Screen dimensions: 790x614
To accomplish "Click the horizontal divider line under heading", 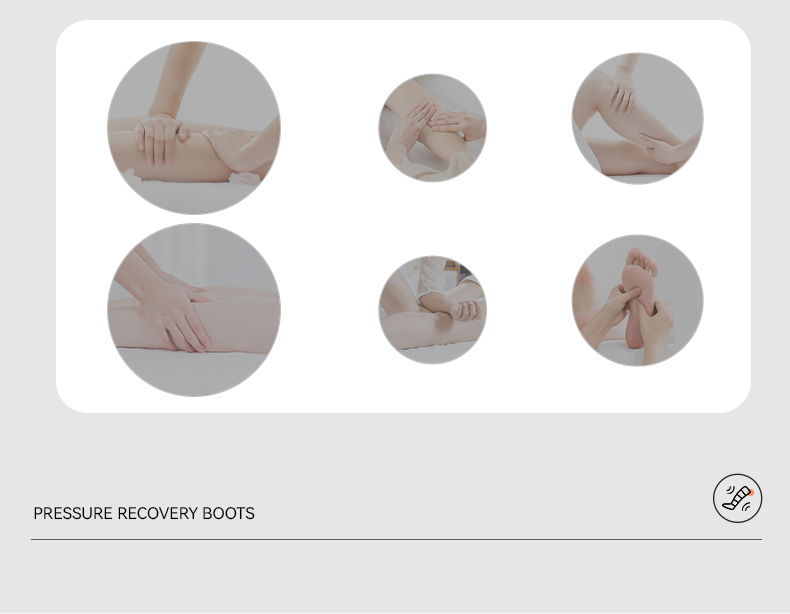I will [x=396, y=539].
